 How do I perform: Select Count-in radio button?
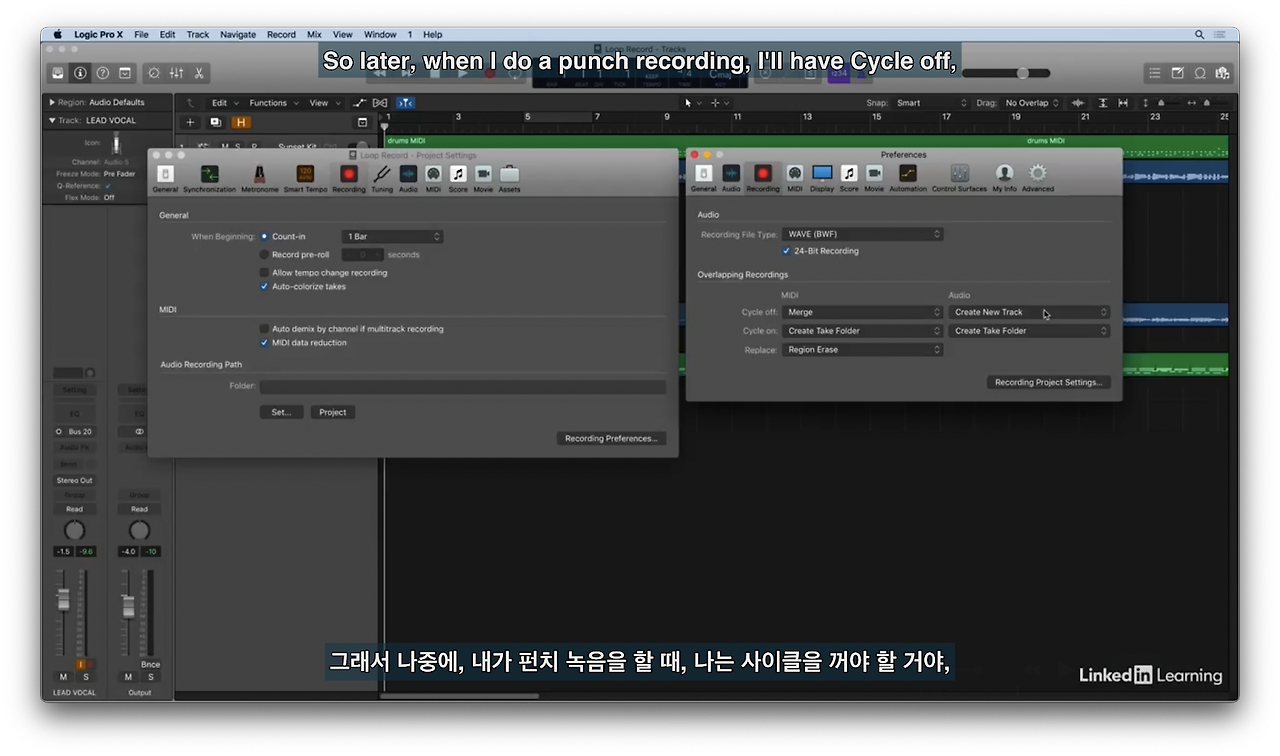tap(264, 237)
